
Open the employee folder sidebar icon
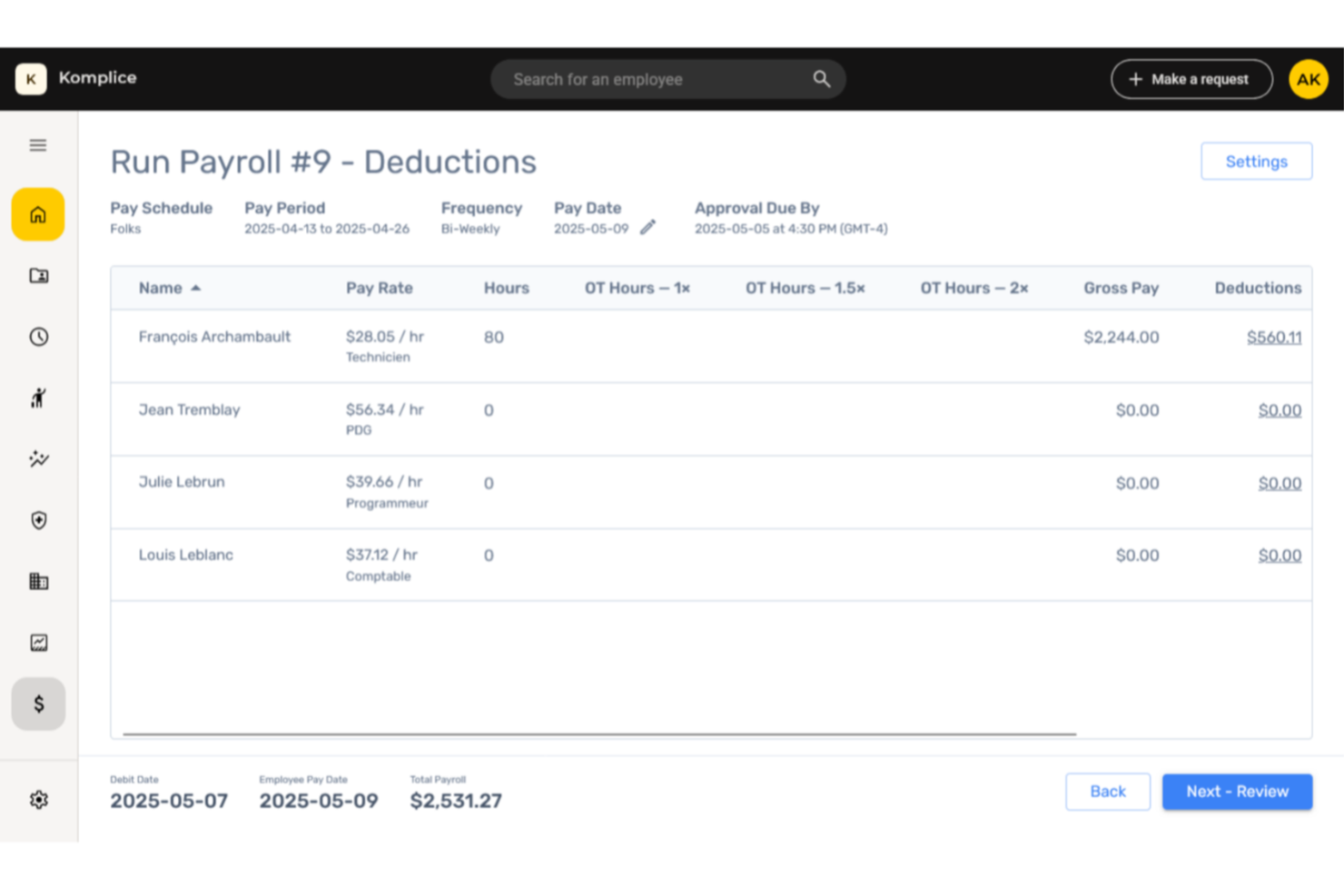pos(38,276)
